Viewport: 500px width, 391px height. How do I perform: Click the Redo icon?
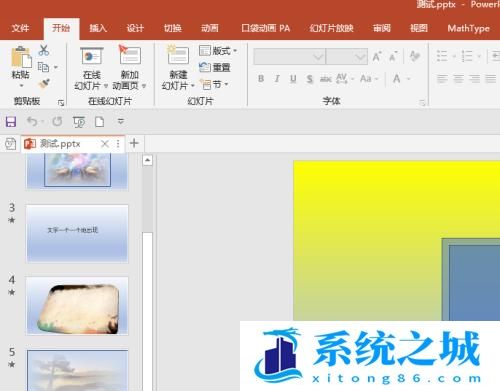pyautogui.click(x=57, y=122)
